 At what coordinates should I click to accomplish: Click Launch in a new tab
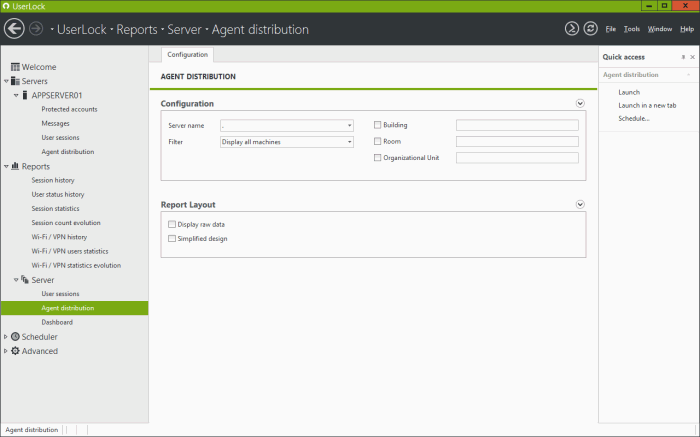tap(647, 105)
